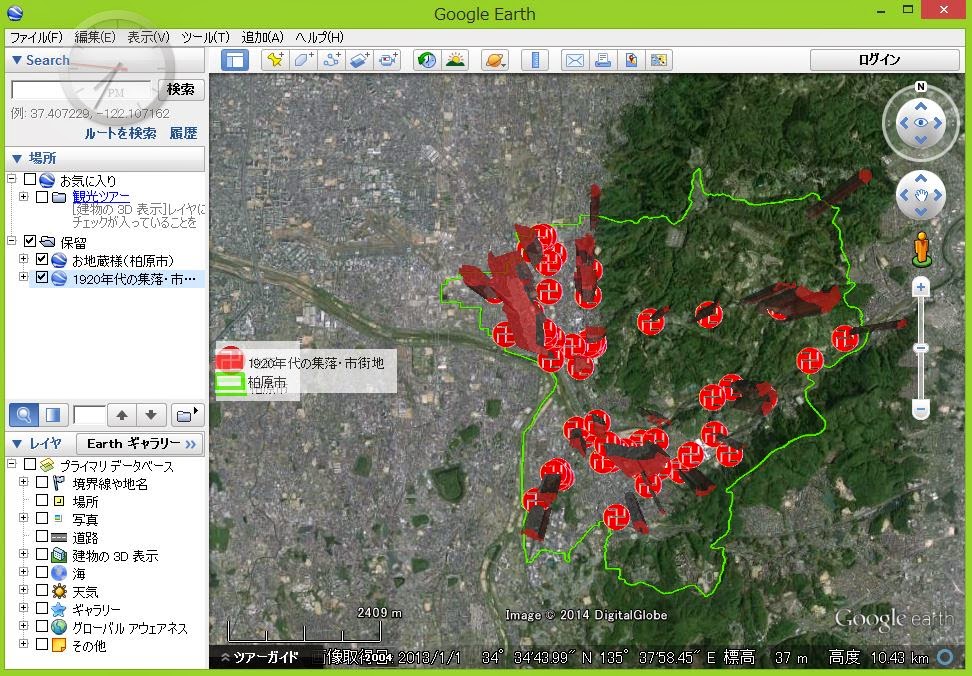Screen dimensions: 972x676
Task: Add an image overlay icon
Action: [360, 60]
